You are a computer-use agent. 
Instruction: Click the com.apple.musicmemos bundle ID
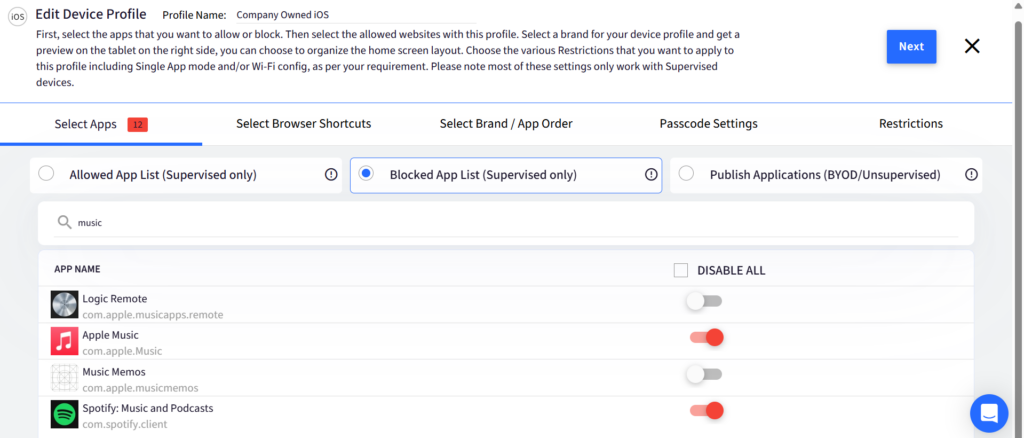[x=140, y=388]
